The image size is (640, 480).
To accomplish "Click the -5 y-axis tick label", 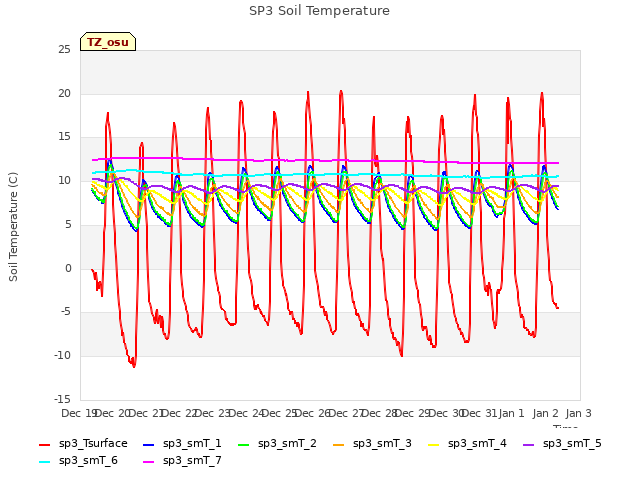I will click(66, 312).
